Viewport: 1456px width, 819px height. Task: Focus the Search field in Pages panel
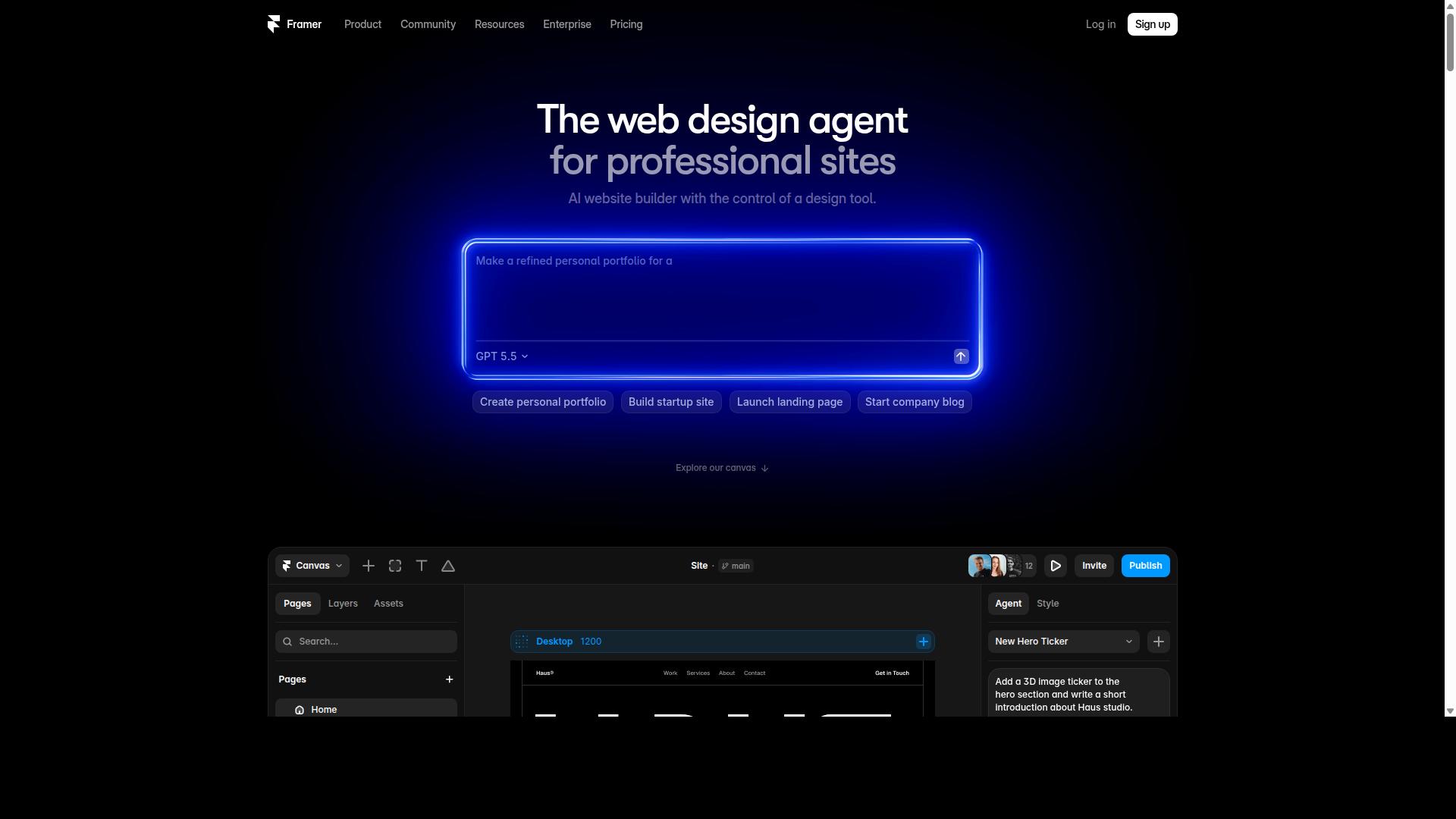[x=366, y=642]
